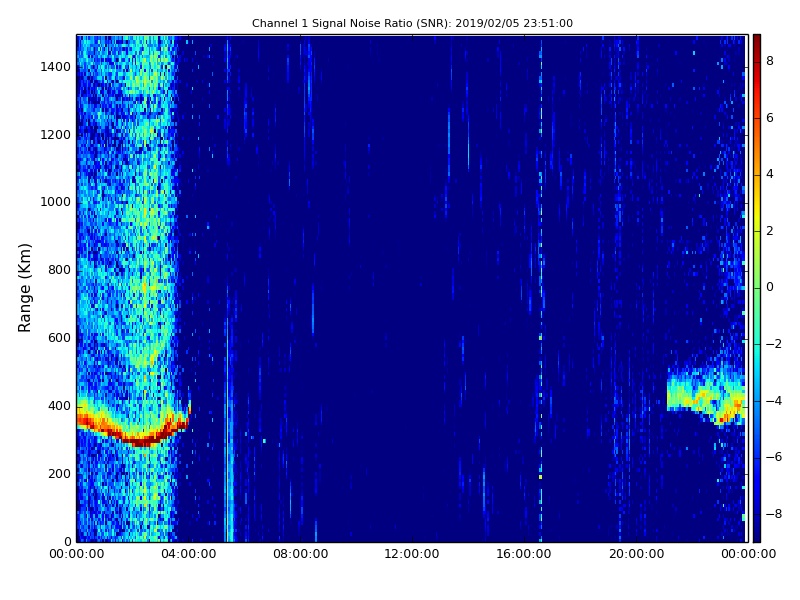Click the 04:00:00 time tick label

[188, 554]
